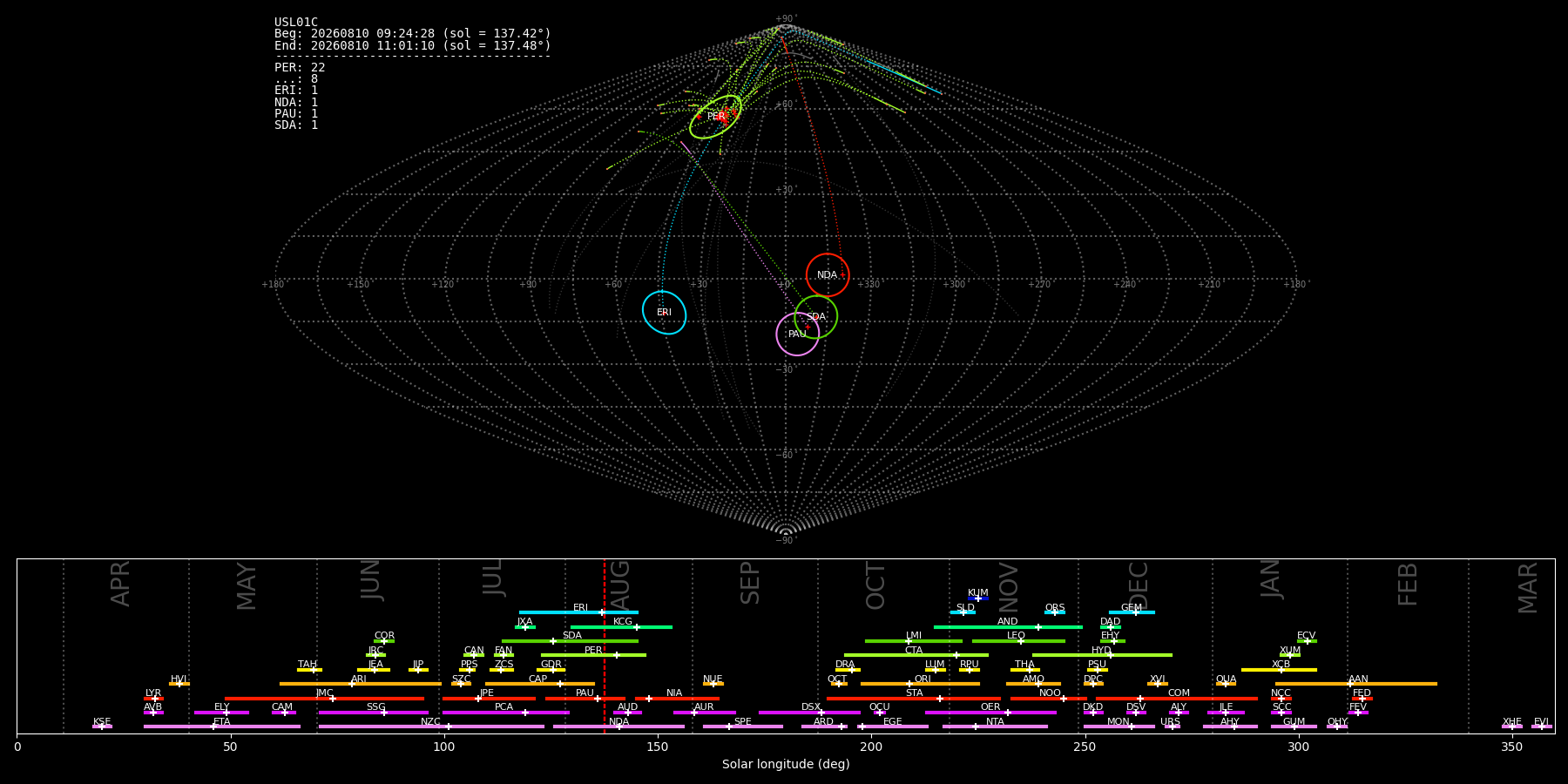
Task: Select the JXA shower bar in timeline
Action: click(x=525, y=627)
